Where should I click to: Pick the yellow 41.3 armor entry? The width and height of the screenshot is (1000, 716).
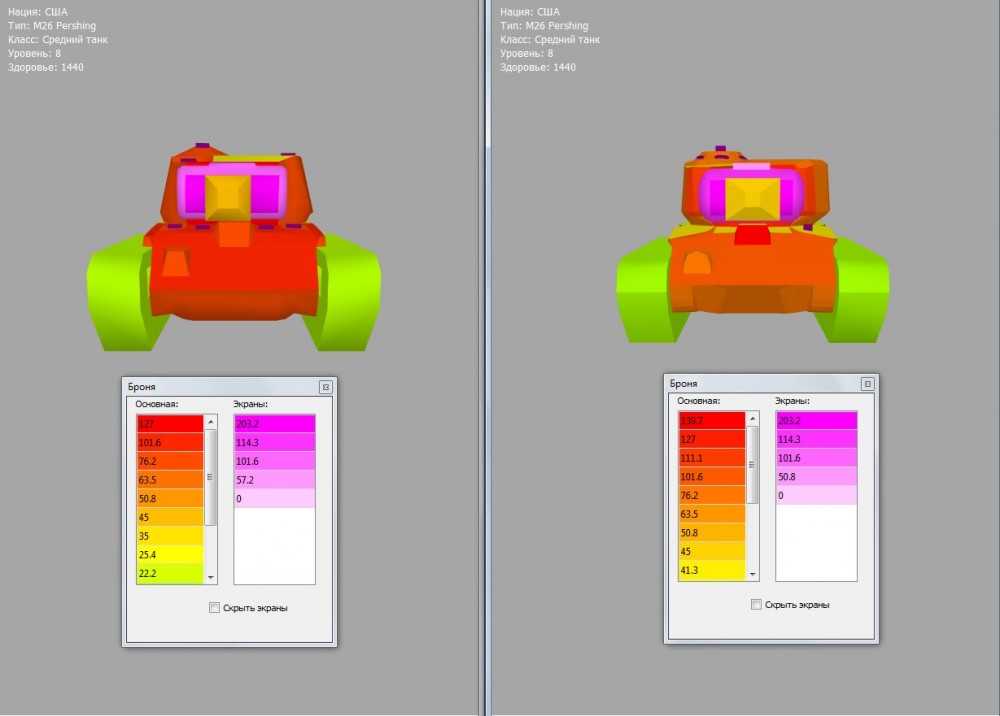pyautogui.click(x=711, y=570)
